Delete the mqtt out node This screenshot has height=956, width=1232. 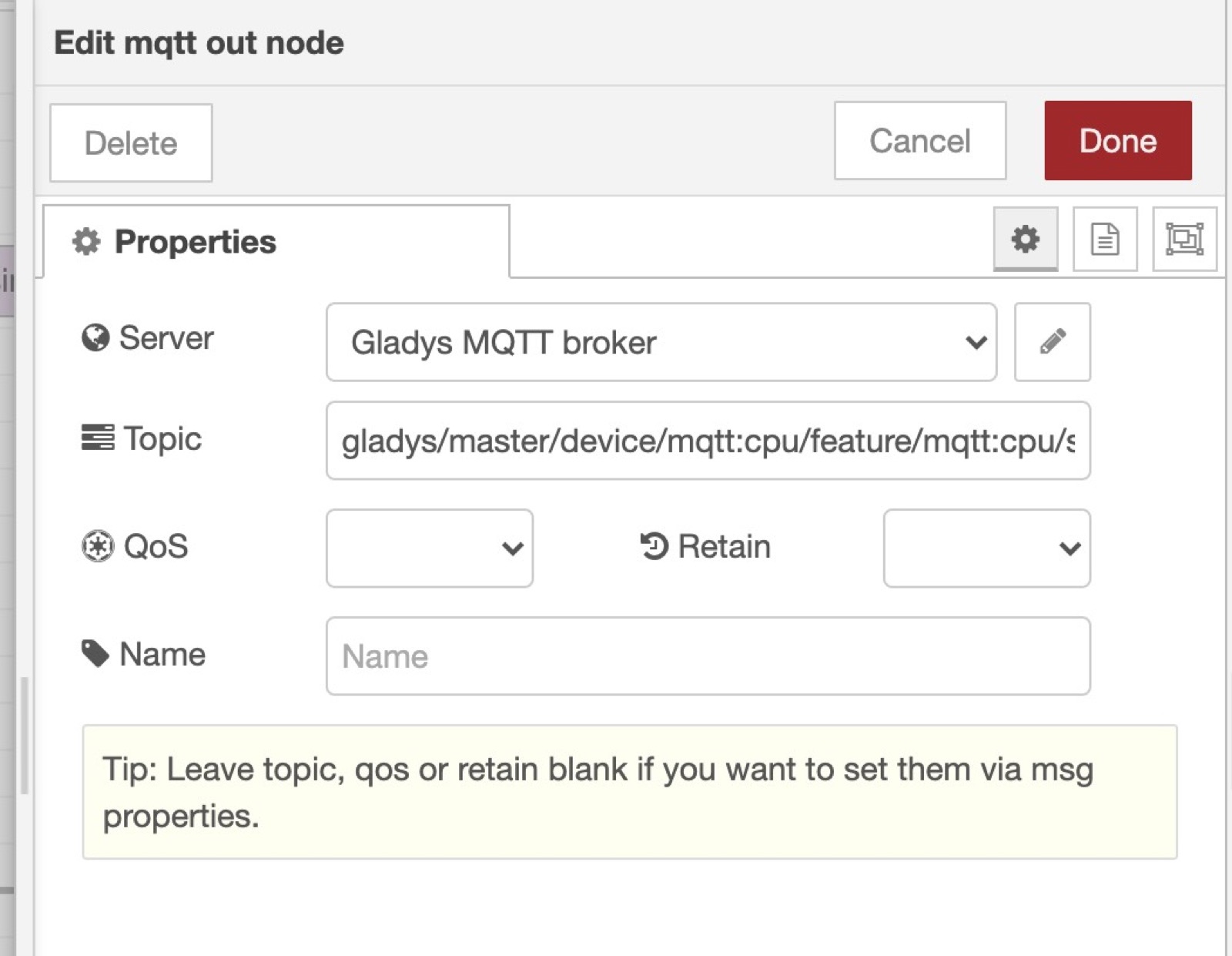[130, 143]
